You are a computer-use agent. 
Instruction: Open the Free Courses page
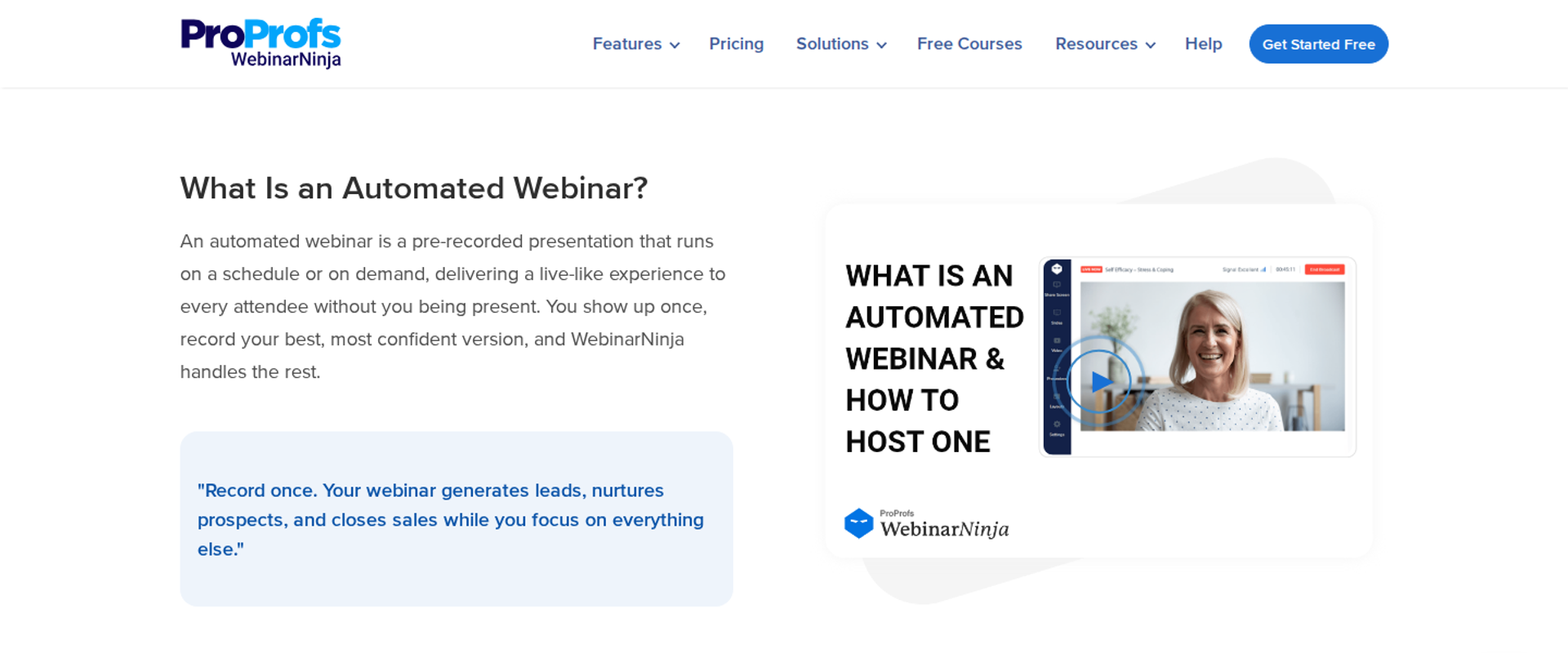969,44
